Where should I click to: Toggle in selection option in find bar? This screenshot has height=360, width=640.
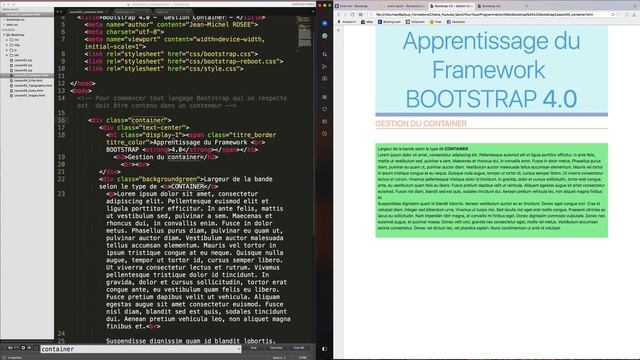coord(29,348)
